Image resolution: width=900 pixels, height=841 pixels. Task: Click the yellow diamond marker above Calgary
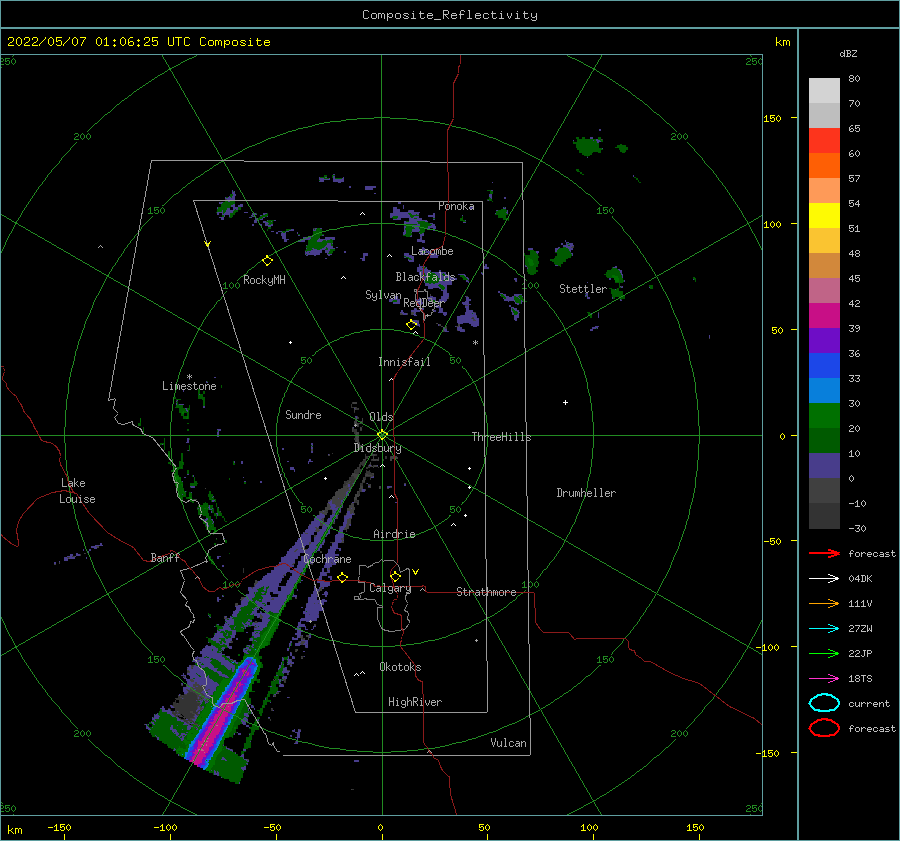click(395, 576)
